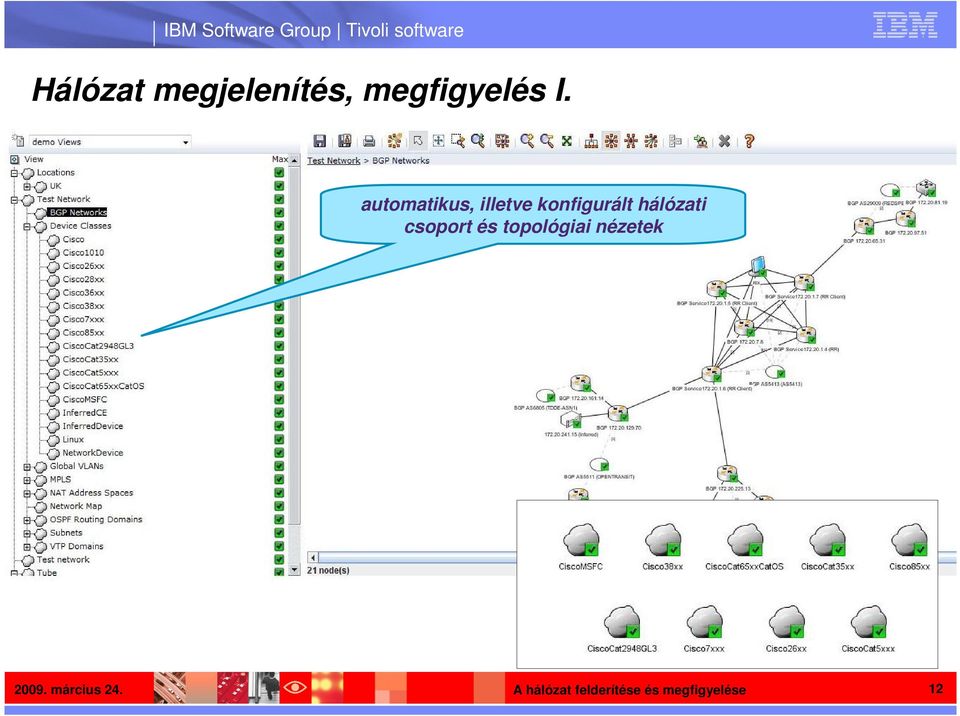The height and width of the screenshot is (716, 960).
Task: Click the Cisco7xxx cloud icon in lower panel
Action: 704,622
